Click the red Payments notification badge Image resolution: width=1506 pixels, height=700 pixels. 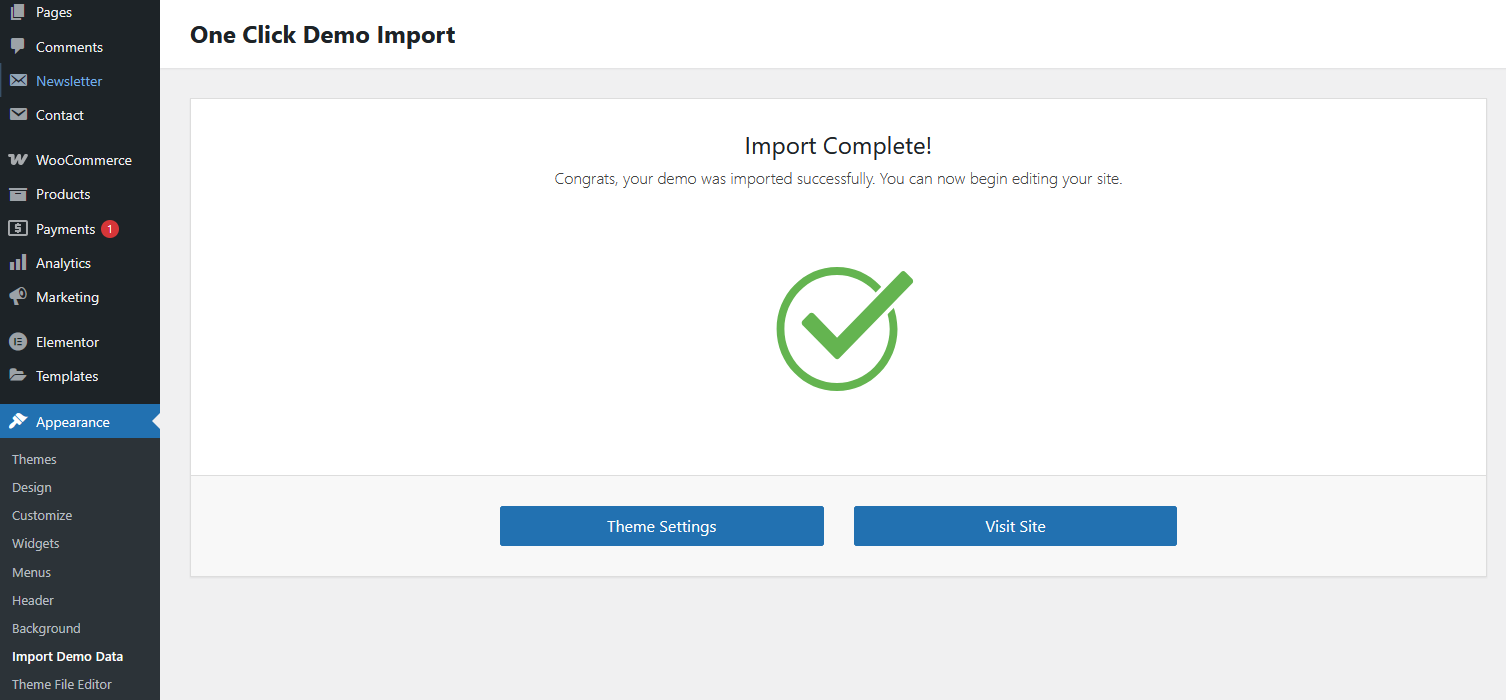(110, 229)
